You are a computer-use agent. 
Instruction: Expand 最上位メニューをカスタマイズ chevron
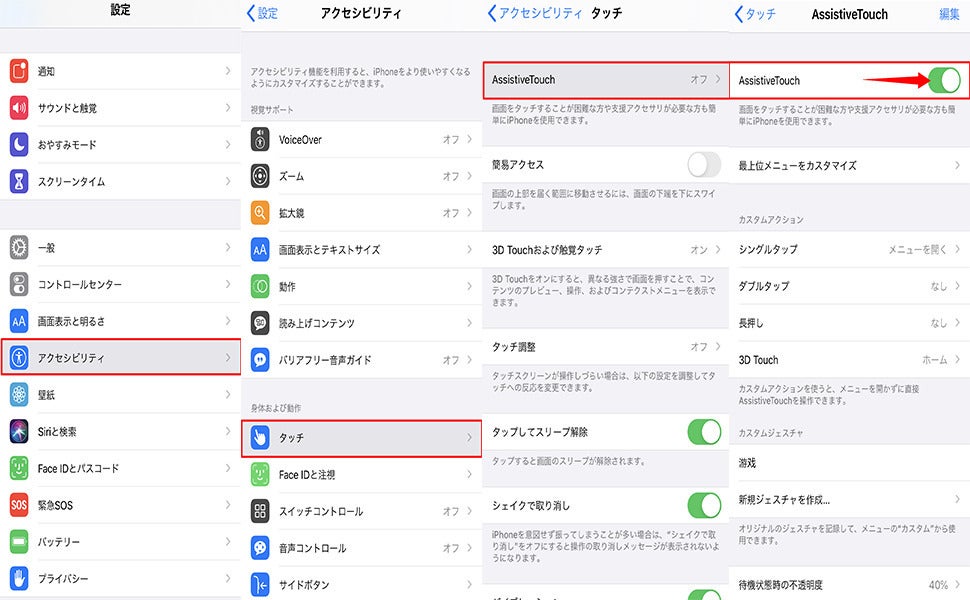coord(957,165)
